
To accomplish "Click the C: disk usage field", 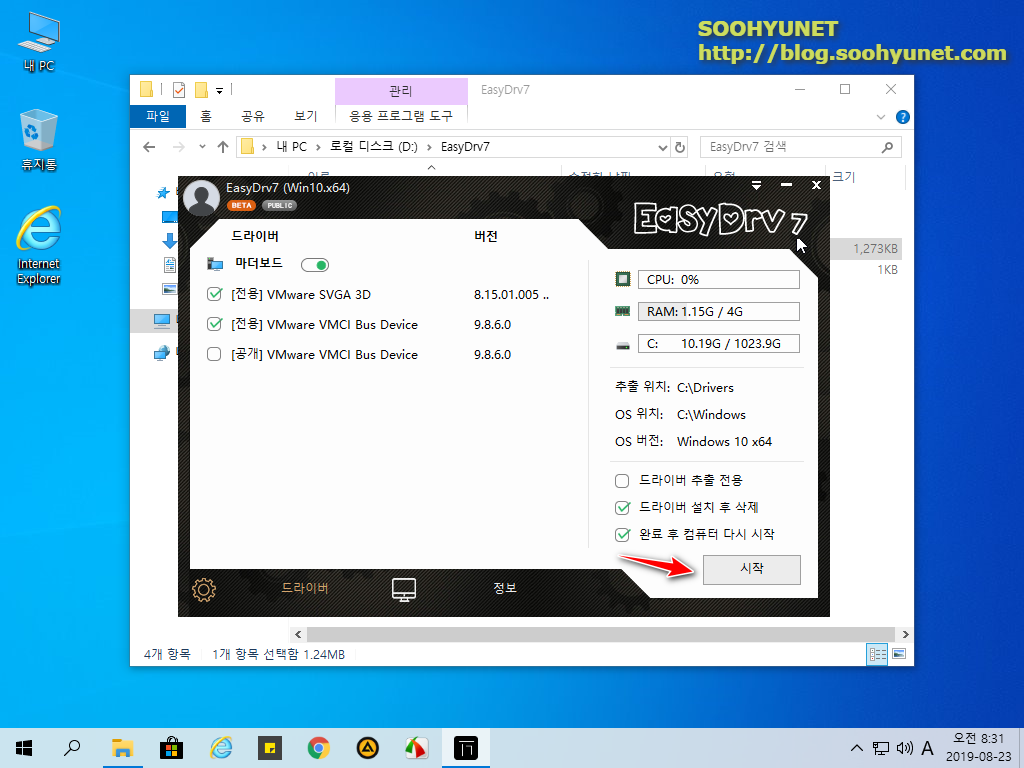I will [718, 344].
